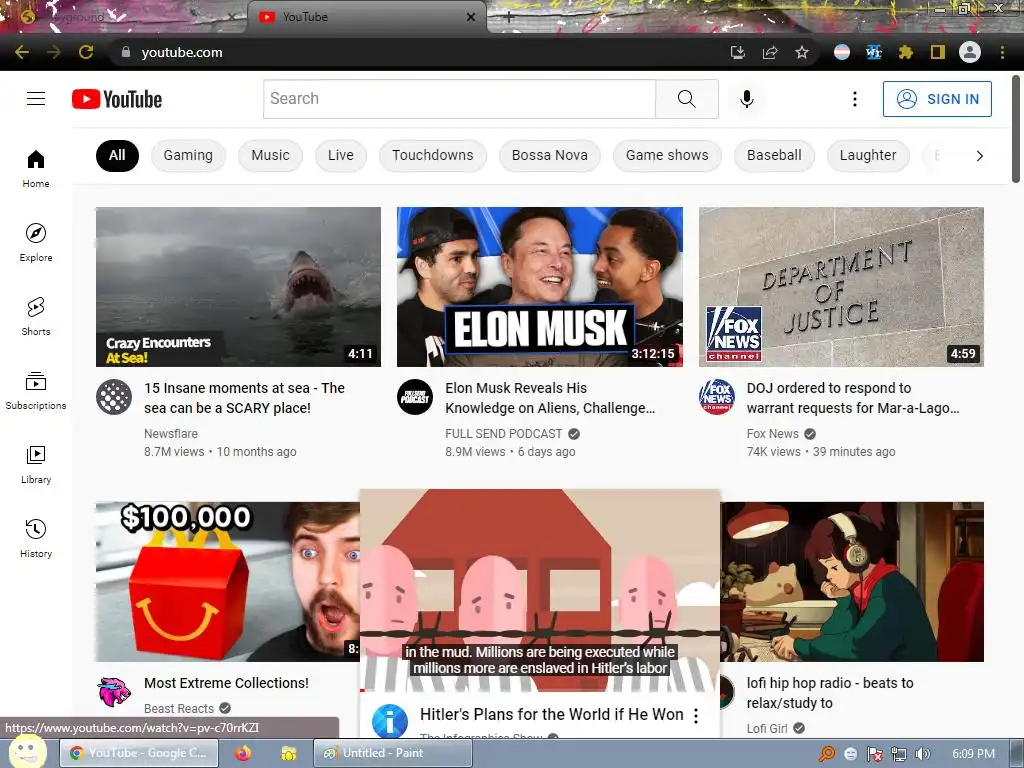Click the YouTube logo
The image size is (1024, 768).
tap(117, 99)
